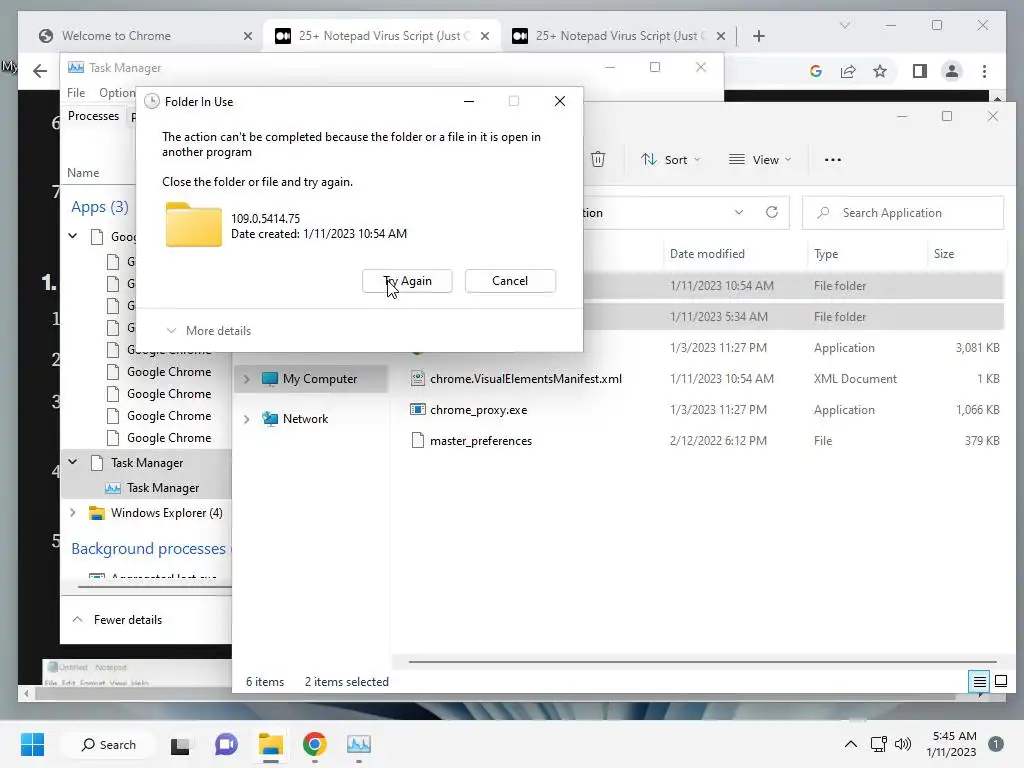
Task: Click the chrome_proxy.exe application icon
Action: point(418,409)
